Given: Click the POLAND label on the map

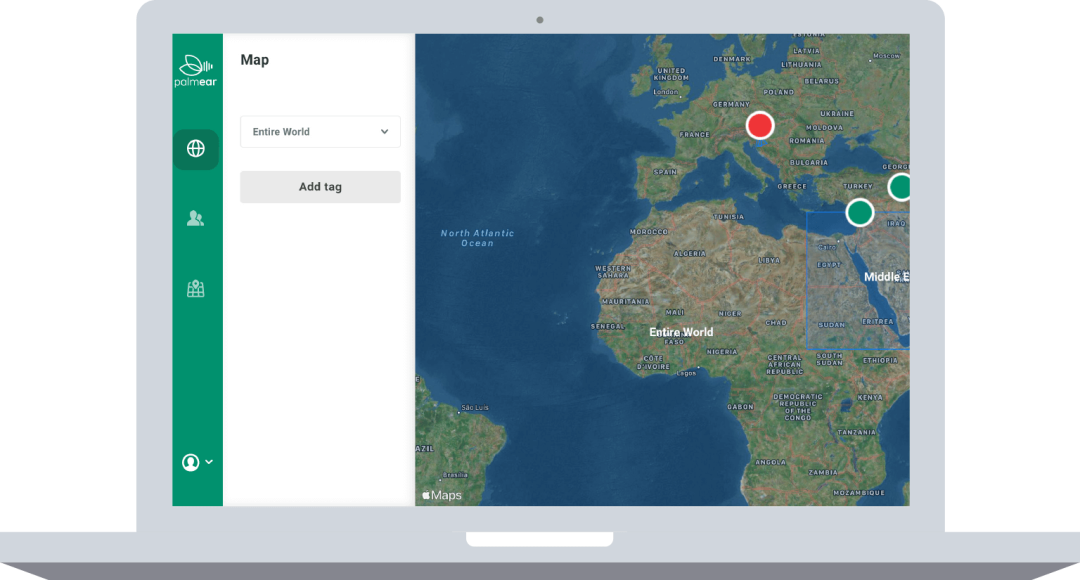Looking at the screenshot, I should pos(779,92).
